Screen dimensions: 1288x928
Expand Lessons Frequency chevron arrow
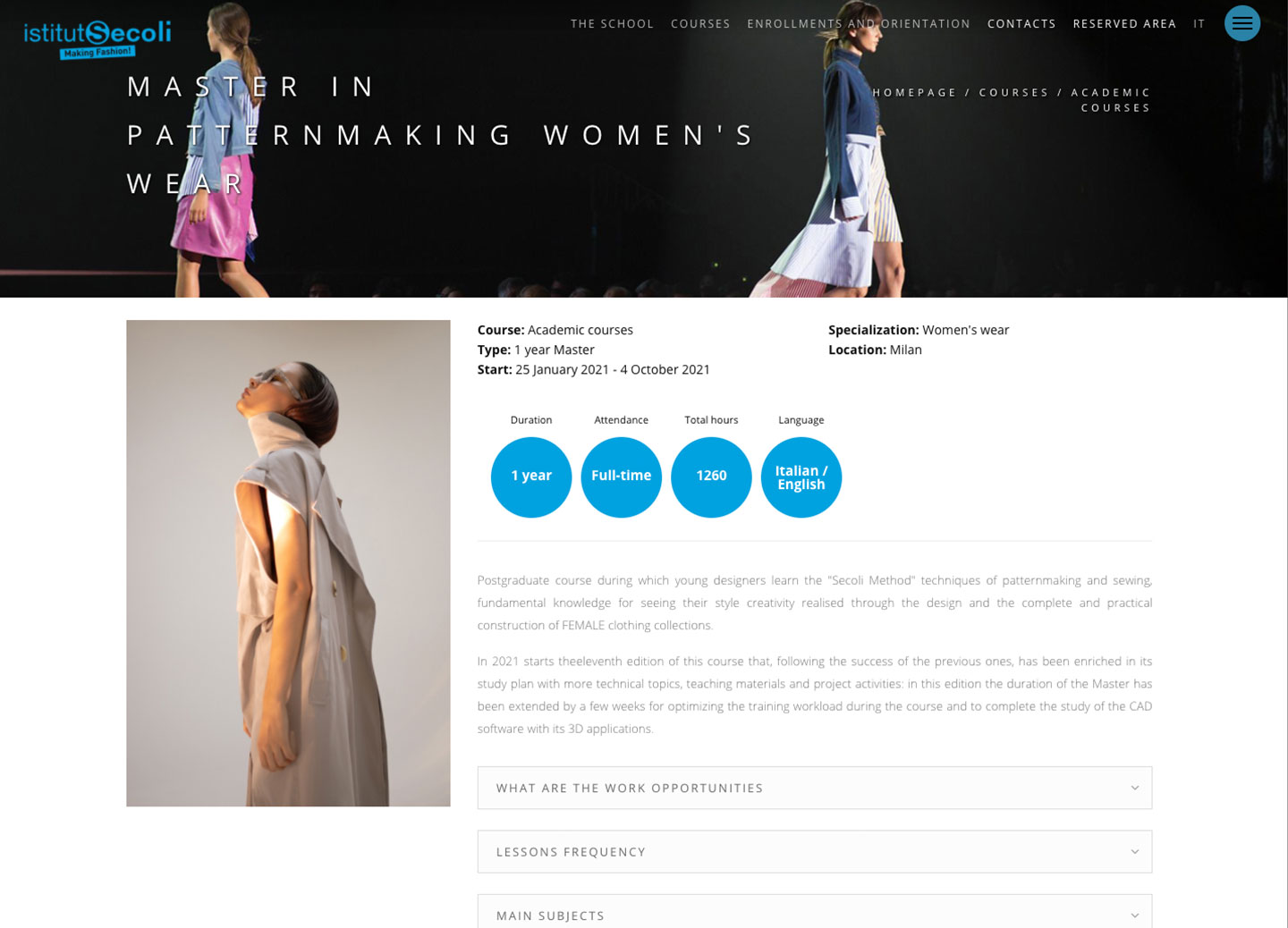coord(1134,852)
